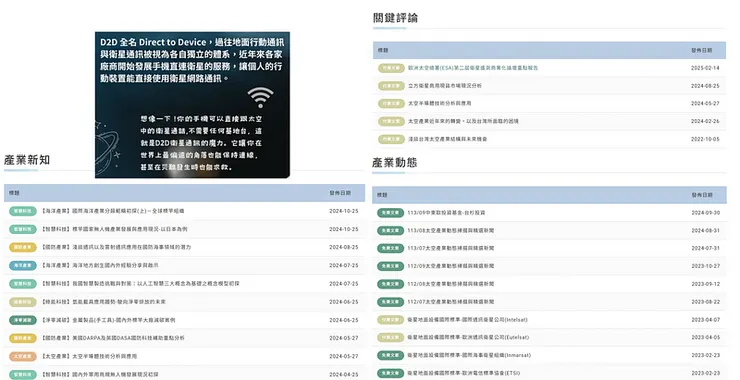Click the 免費文章 tag on ETSI row

(x=391, y=373)
